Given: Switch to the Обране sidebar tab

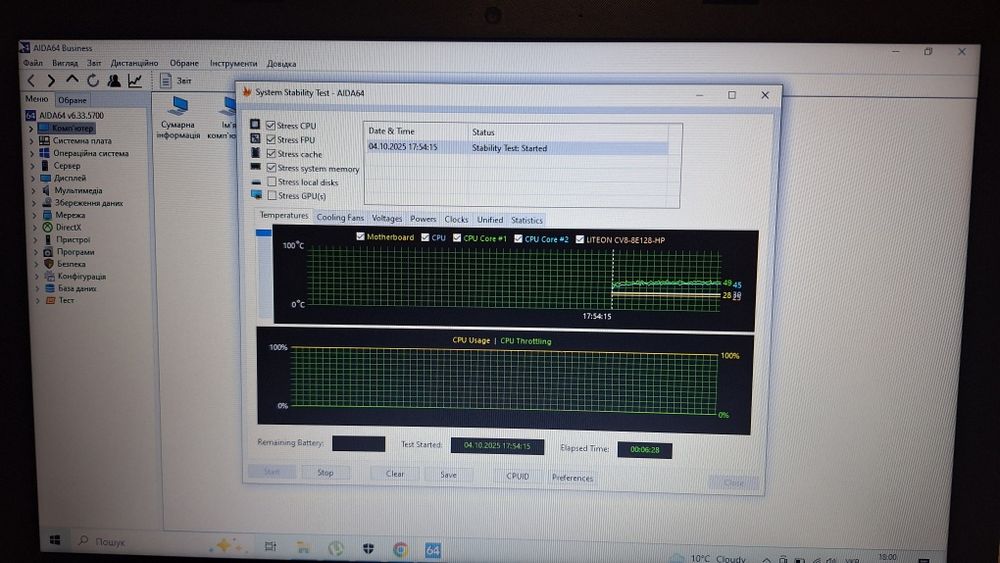Looking at the screenshot, I should tap(72, 100).
